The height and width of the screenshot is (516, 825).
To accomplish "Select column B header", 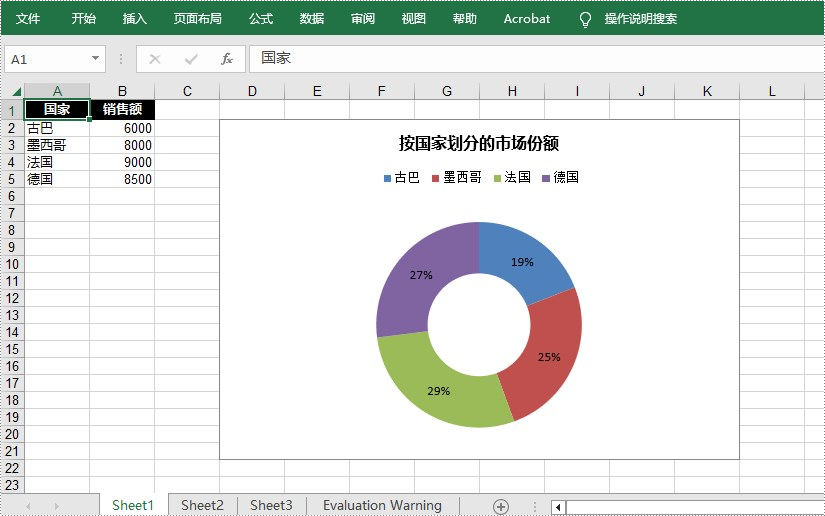I will click(x=122, y=91).
